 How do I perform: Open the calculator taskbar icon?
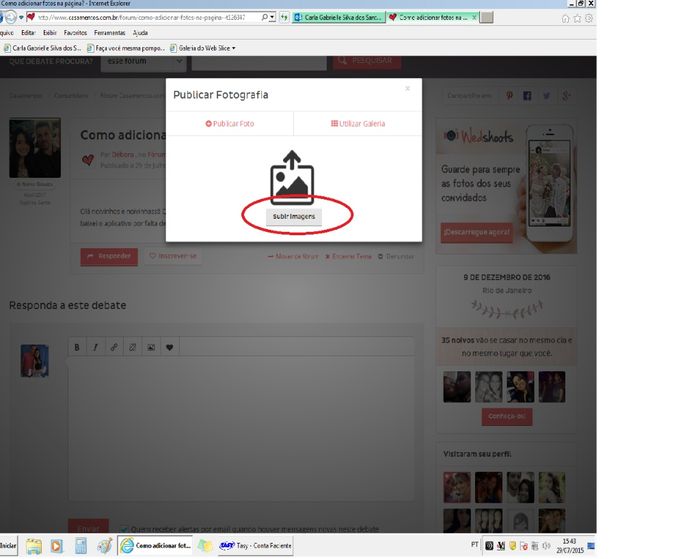(x=81, y=546)
